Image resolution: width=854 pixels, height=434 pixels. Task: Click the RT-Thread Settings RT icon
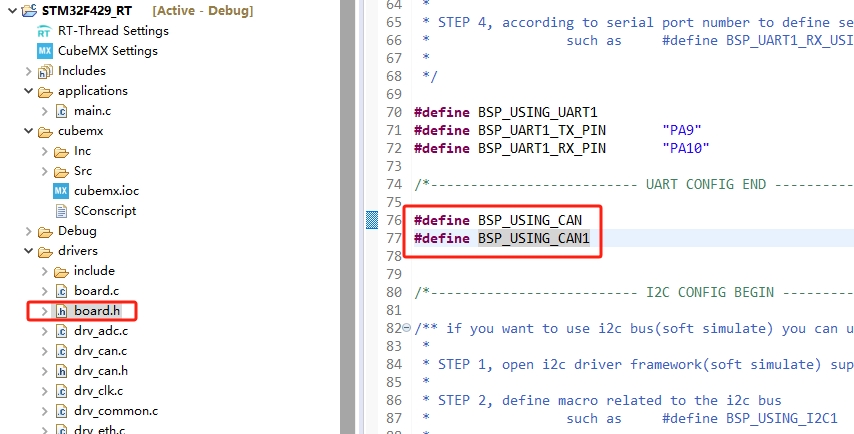coord(45,32)
